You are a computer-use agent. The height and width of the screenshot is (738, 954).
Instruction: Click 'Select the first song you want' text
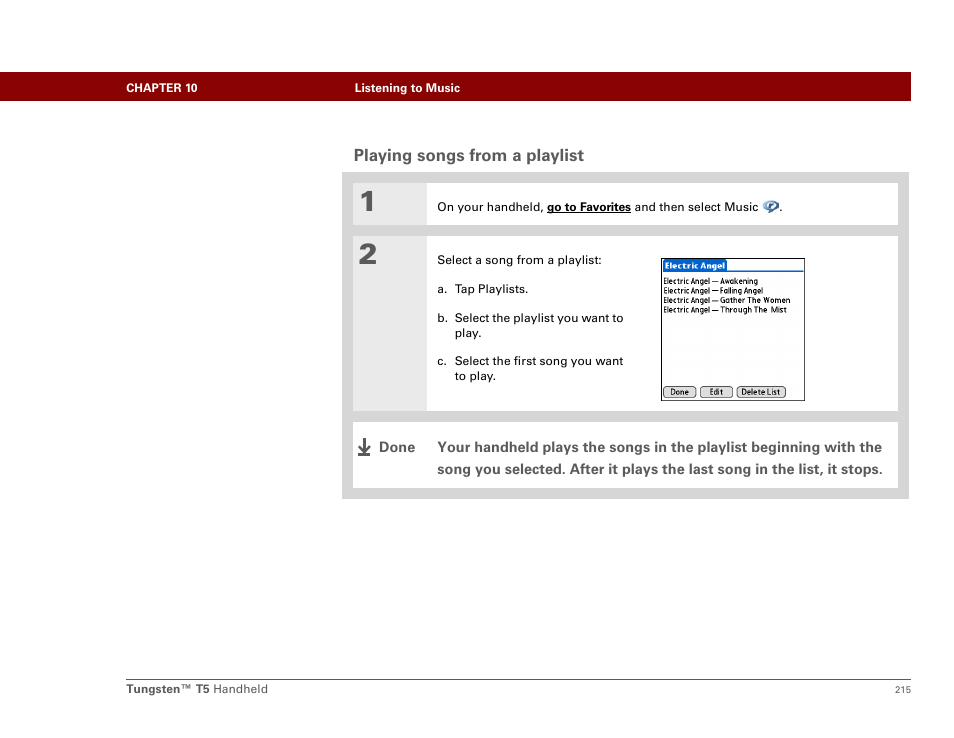tap(538, 361)
